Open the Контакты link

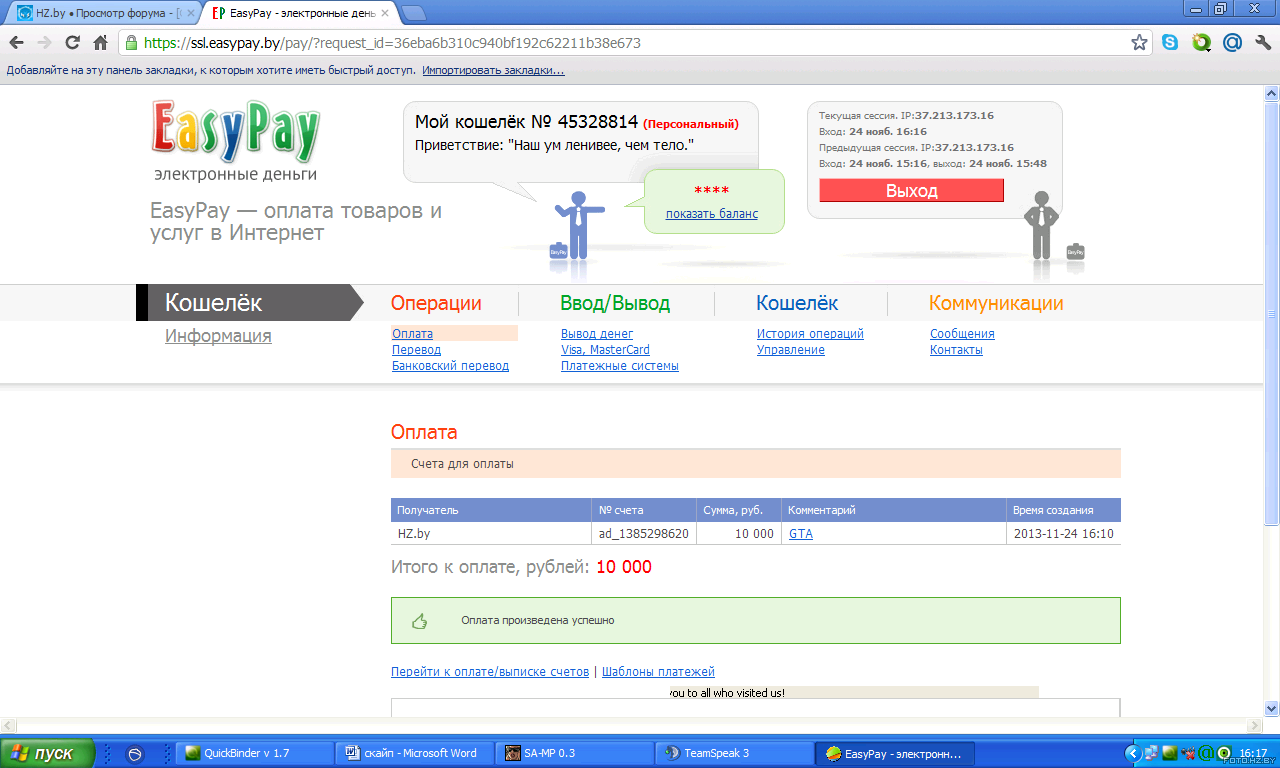pyautogui.click(x=956, y=350)
